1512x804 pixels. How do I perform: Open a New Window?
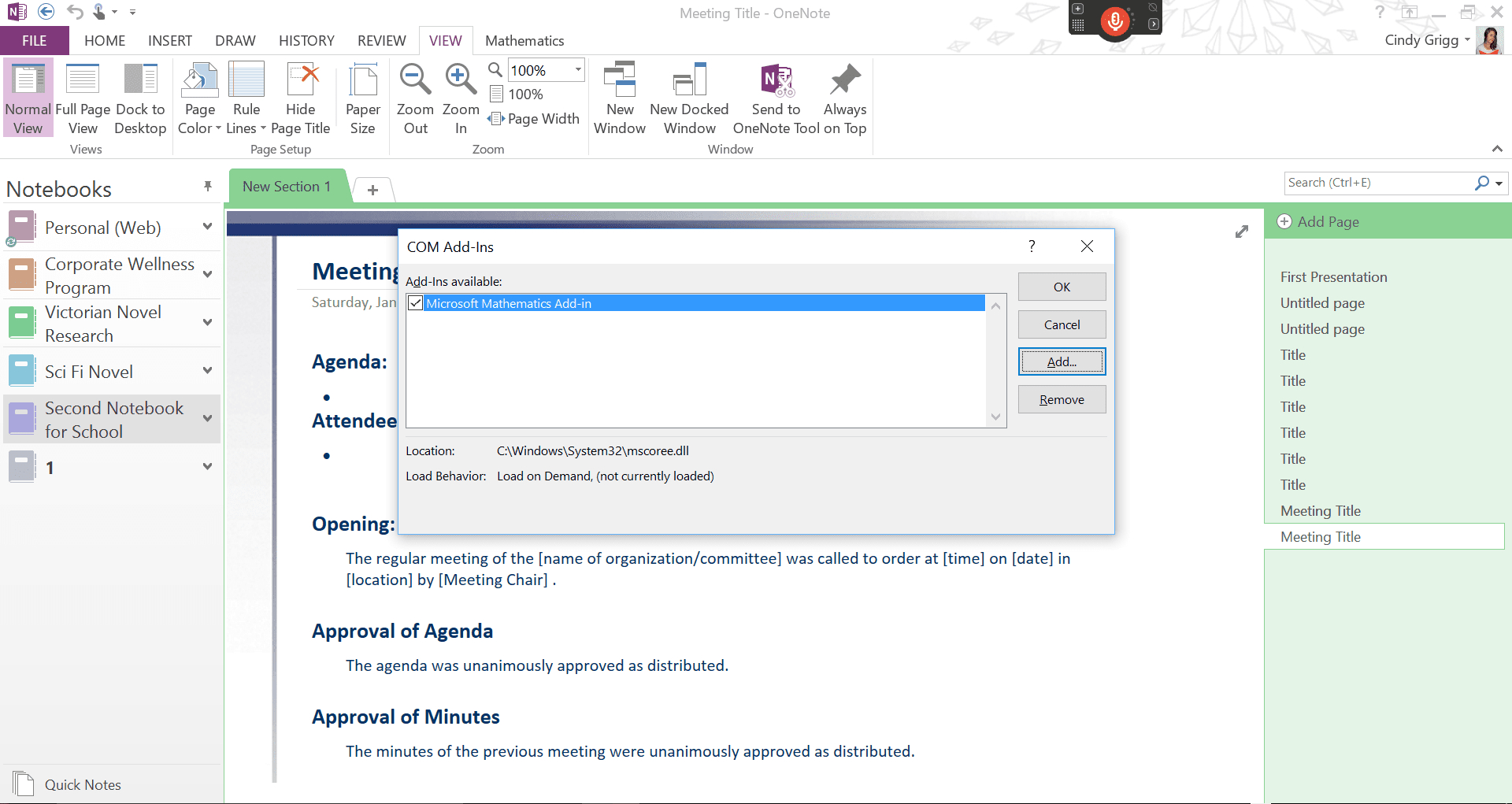click(x=620, y=98)
